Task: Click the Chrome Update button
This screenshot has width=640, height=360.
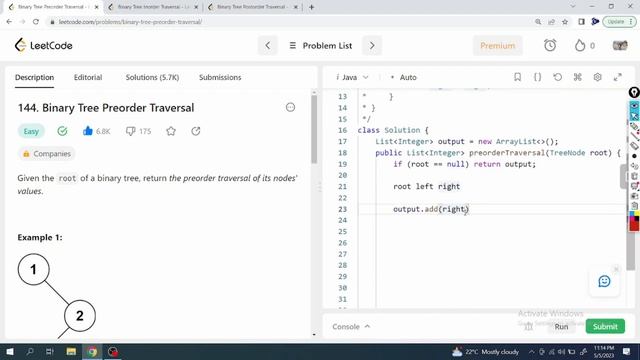Action: [x=620, y=22]
